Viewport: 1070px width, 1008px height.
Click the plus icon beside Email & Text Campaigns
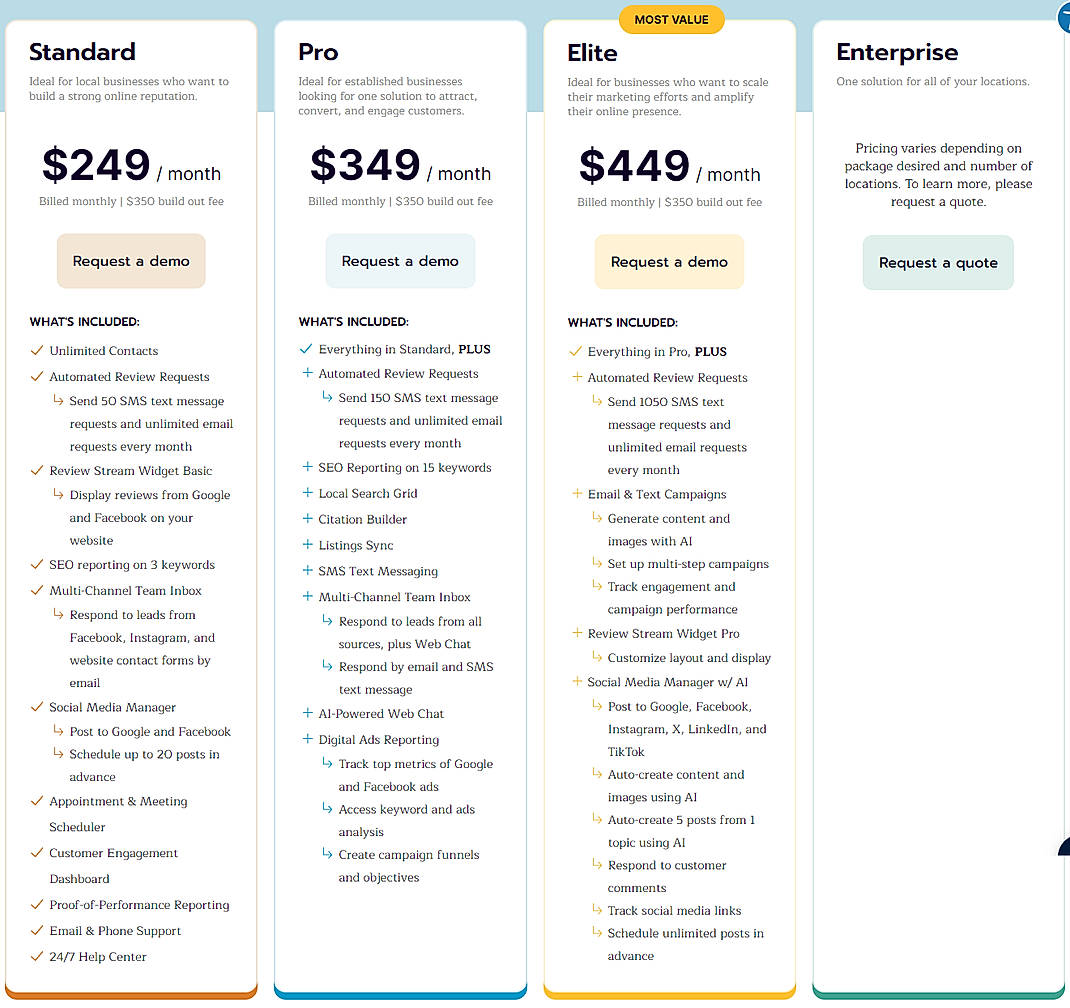tap(577, 494)
